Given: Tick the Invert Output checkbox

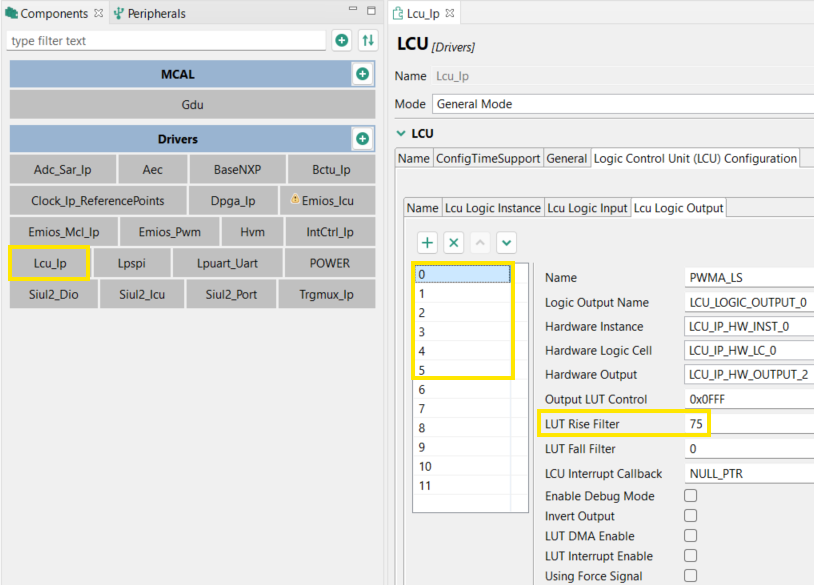Looking at the screenshot, I should click(x=690, y=515).
